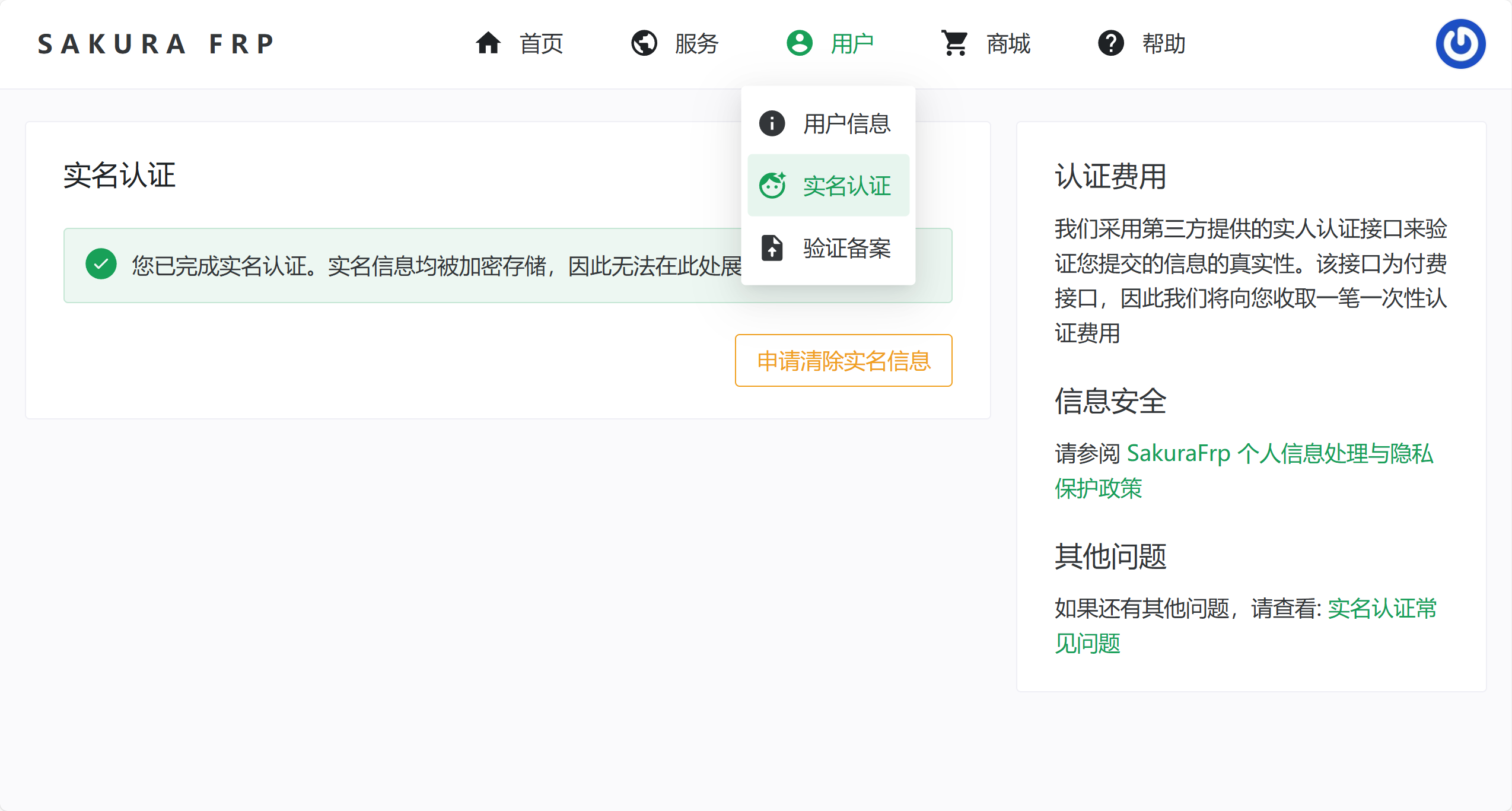Screen dimensions: 1512x811
Task: Click the user avatar icon for 用户
Action: 799,43
